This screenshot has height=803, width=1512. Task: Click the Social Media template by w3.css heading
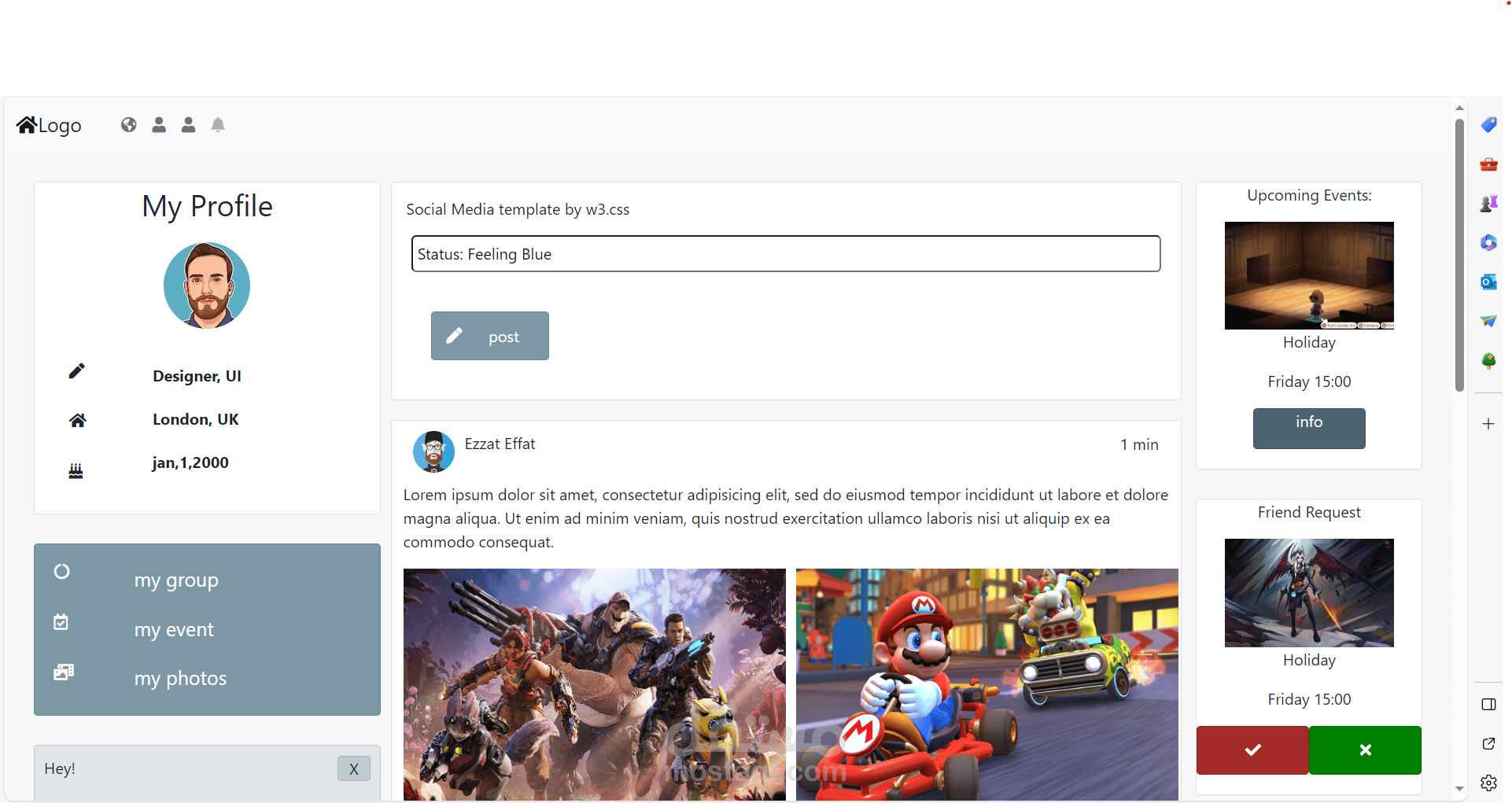[518, 209]
